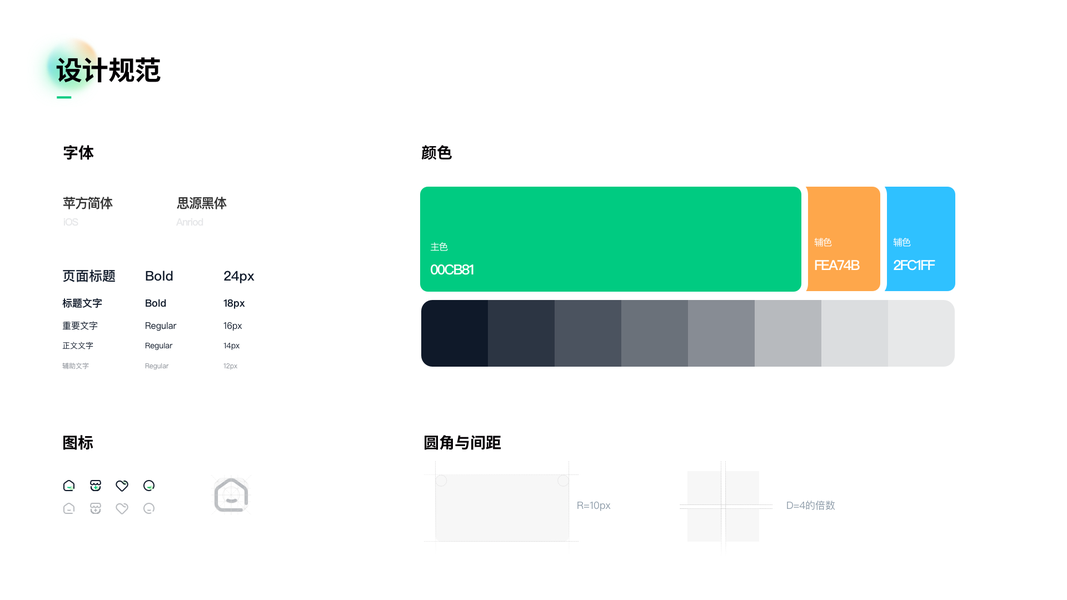Pick the lightest gray swatch in the row
This screenshot has width=1067, height=600.
921,333
